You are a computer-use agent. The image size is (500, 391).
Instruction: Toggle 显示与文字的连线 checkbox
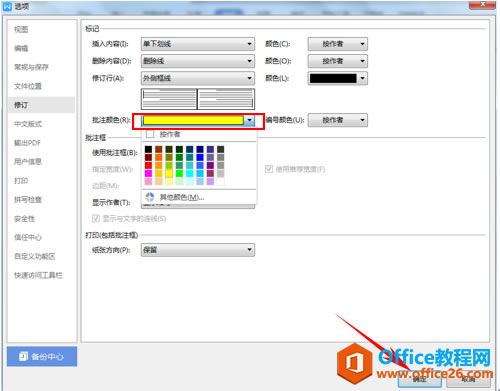96,218
